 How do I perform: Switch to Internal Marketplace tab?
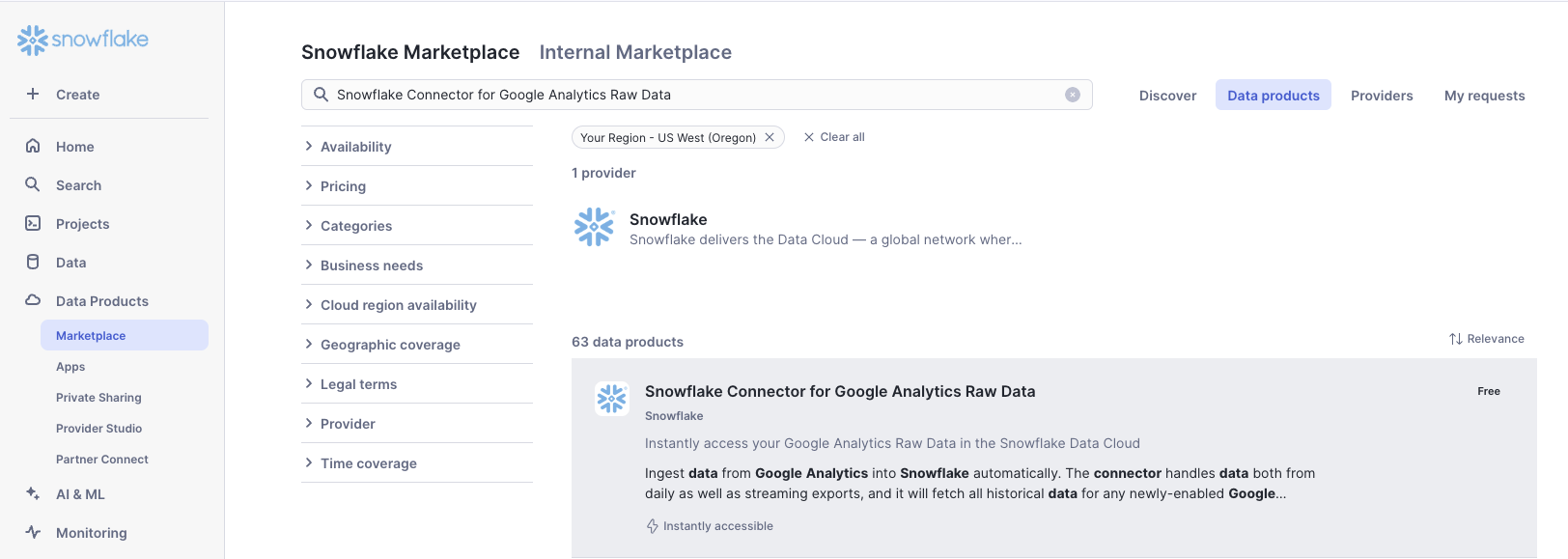coord(635,52)
